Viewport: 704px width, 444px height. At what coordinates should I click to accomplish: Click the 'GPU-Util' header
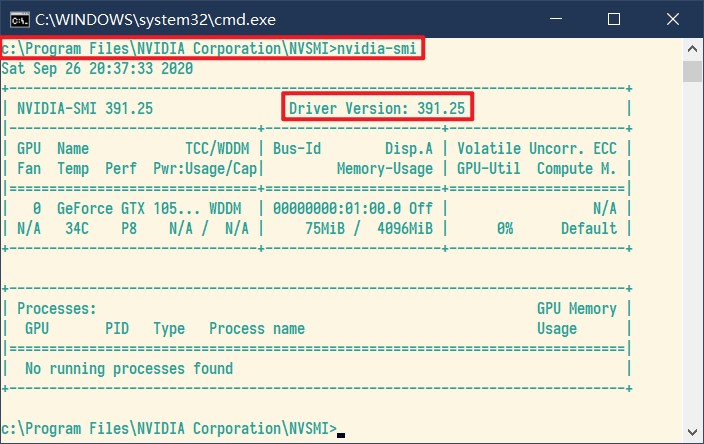pos(488,168)
